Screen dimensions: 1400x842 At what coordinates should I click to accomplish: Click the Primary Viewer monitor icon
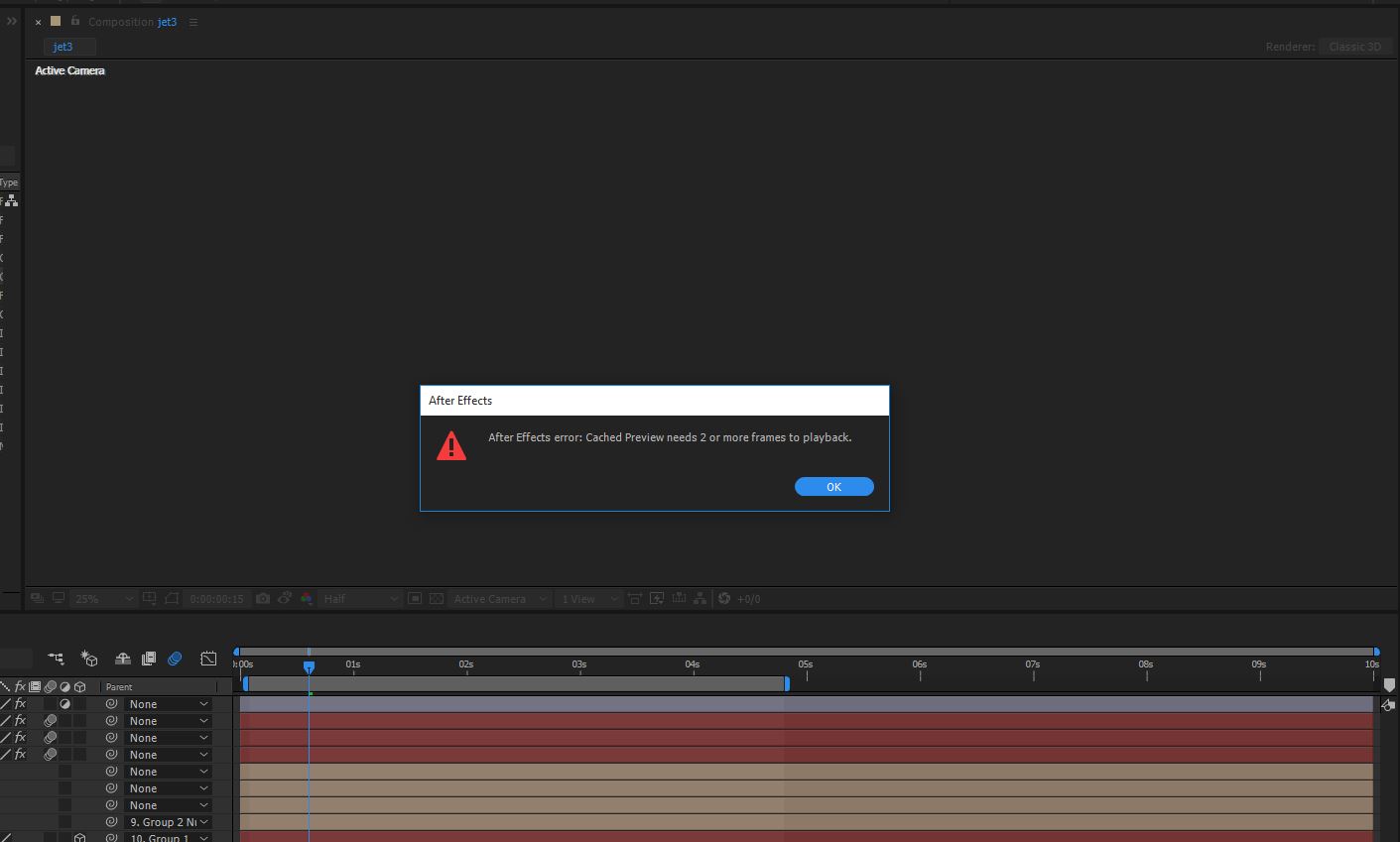(59, 598)
